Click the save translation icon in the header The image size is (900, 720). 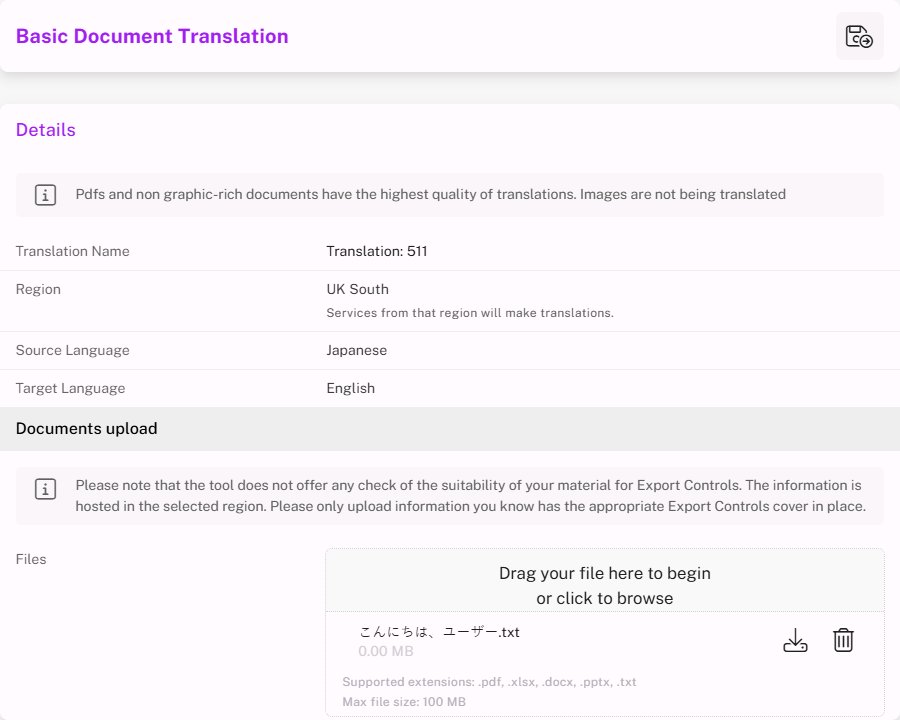coord(859,37)
